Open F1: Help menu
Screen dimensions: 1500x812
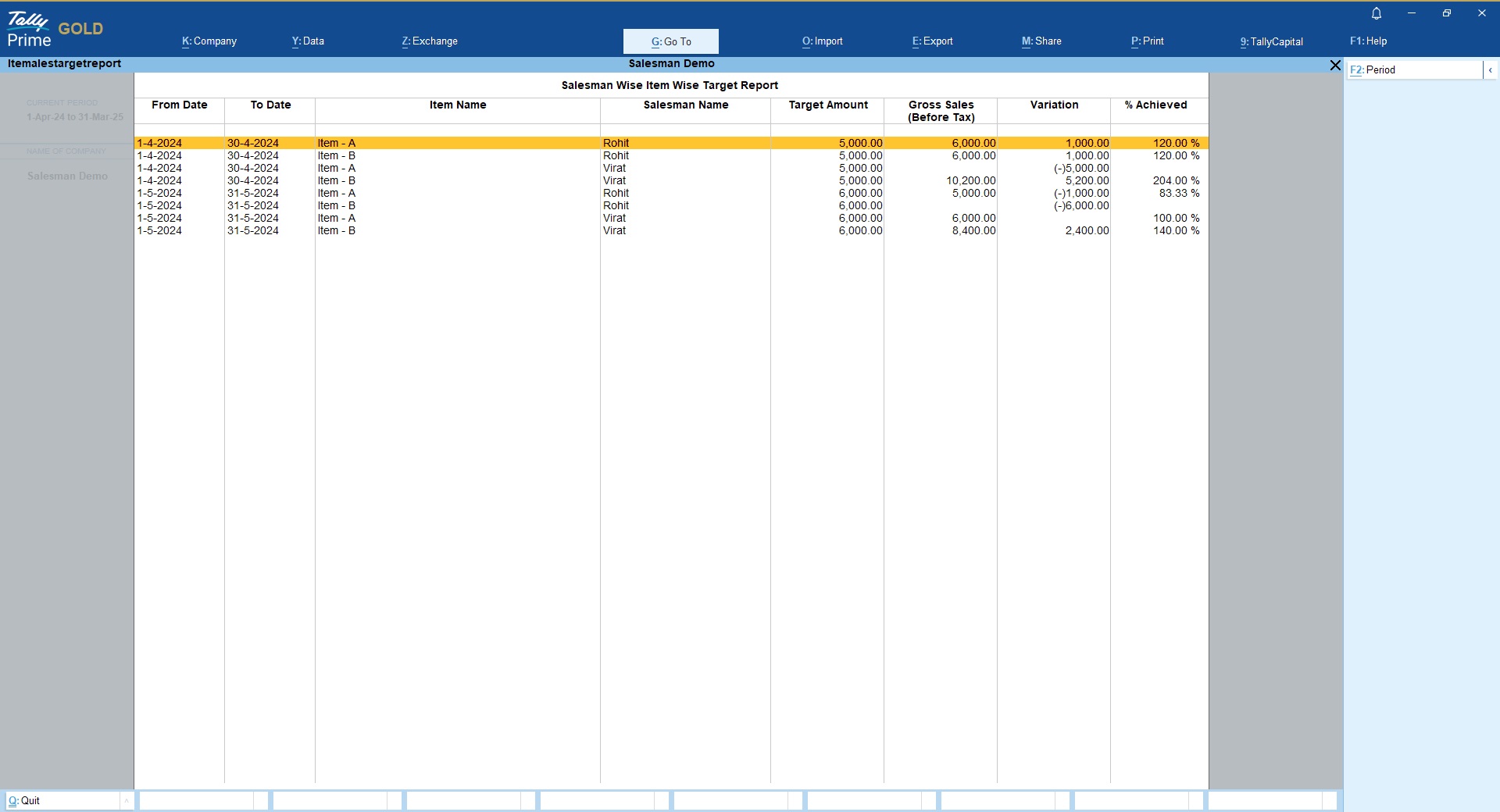coord(1368,41)
